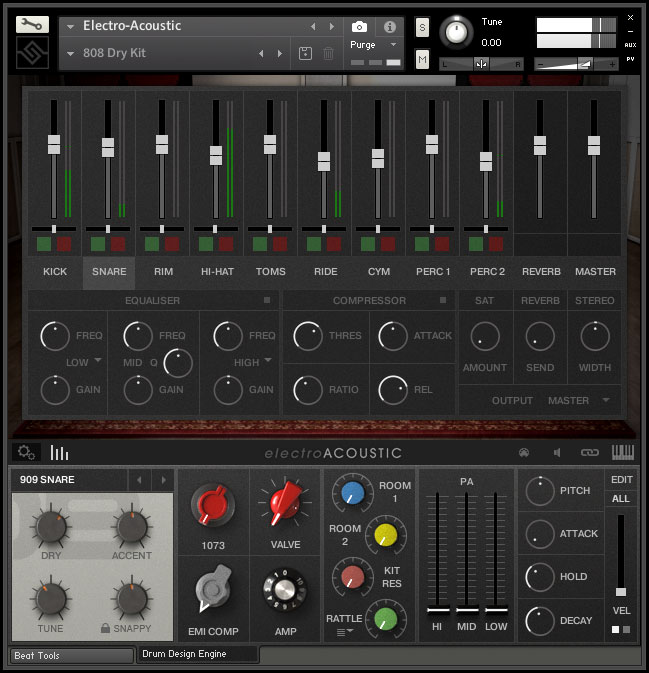The height and width of the screenshot is (673, 649).
Task: Click the Master channel volume fader
Action: point(594,146)
